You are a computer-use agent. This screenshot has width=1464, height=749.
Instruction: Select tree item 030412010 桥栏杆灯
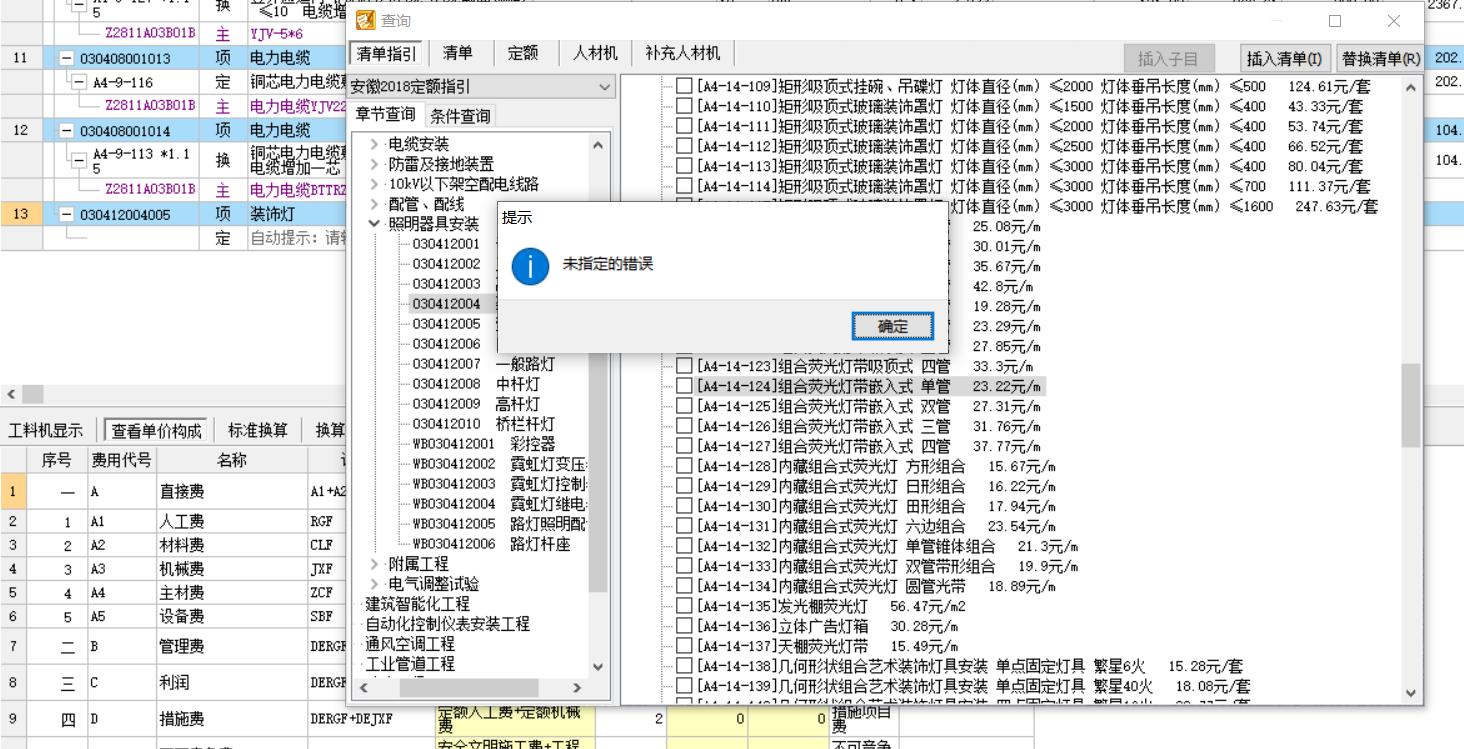pos(484,424)
